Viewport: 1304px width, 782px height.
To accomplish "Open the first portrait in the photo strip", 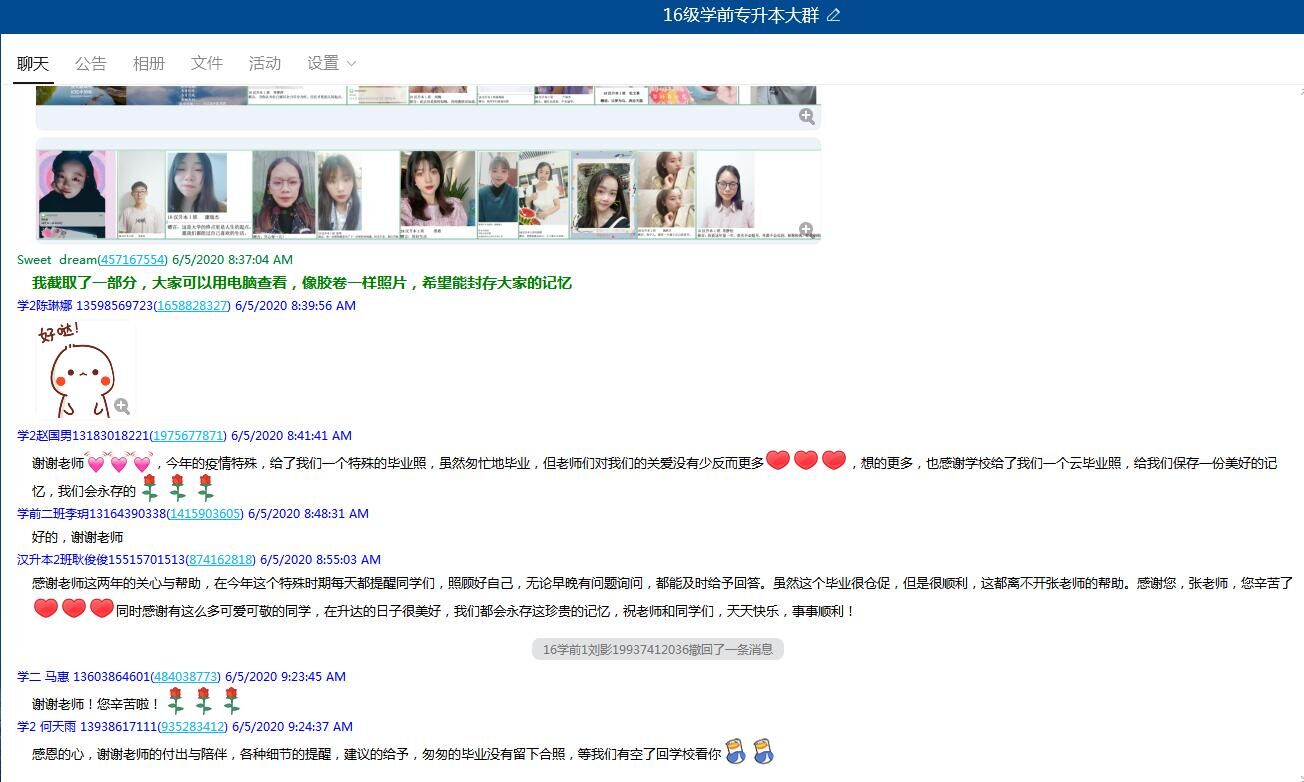I will tap(72, 194).
